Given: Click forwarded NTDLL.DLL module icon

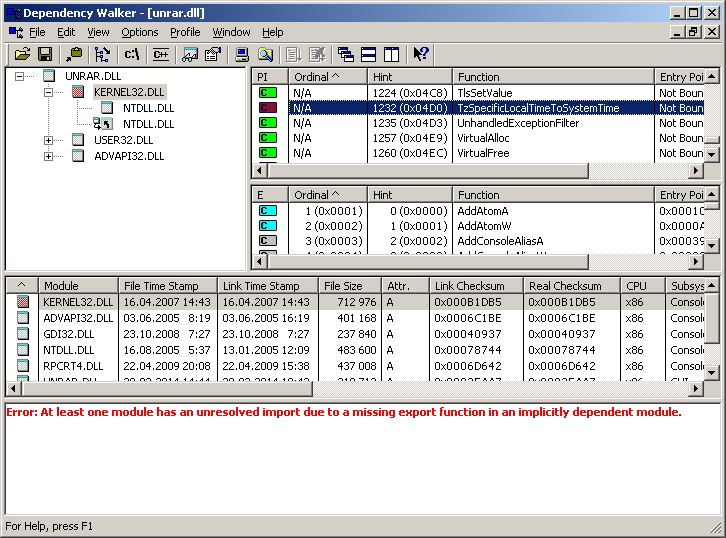Looking at the screenshot, I should 103,124.
